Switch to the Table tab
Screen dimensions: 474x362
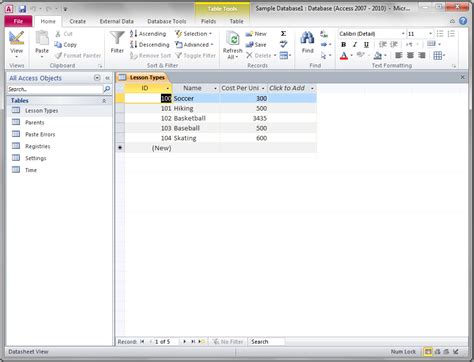[236, 21]
